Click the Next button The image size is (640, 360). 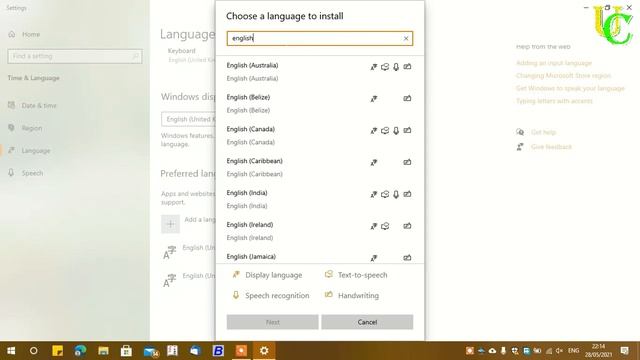(273, 322)
